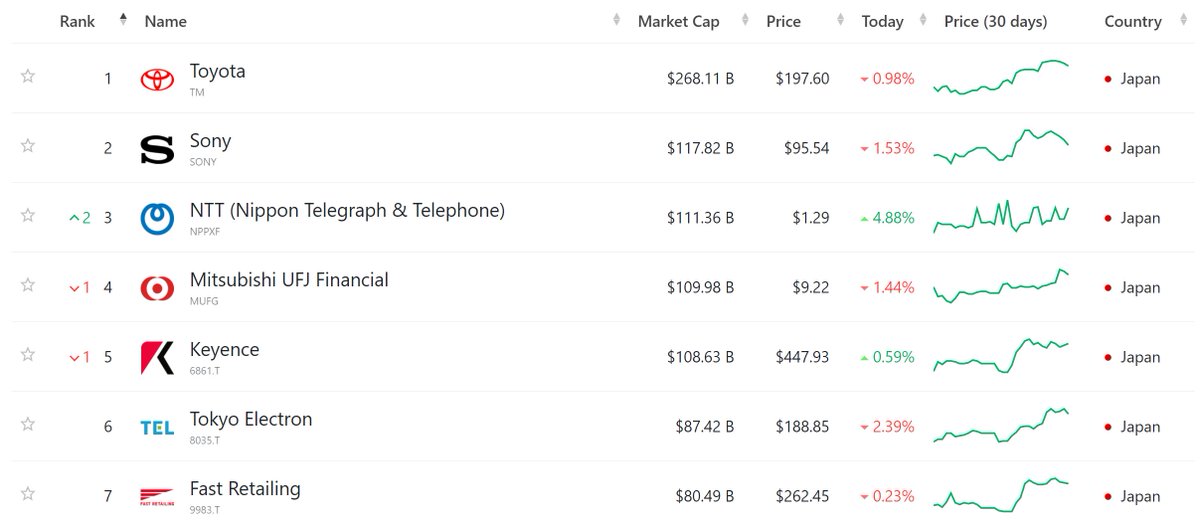Sort the list by Price column

click(783, 21)
